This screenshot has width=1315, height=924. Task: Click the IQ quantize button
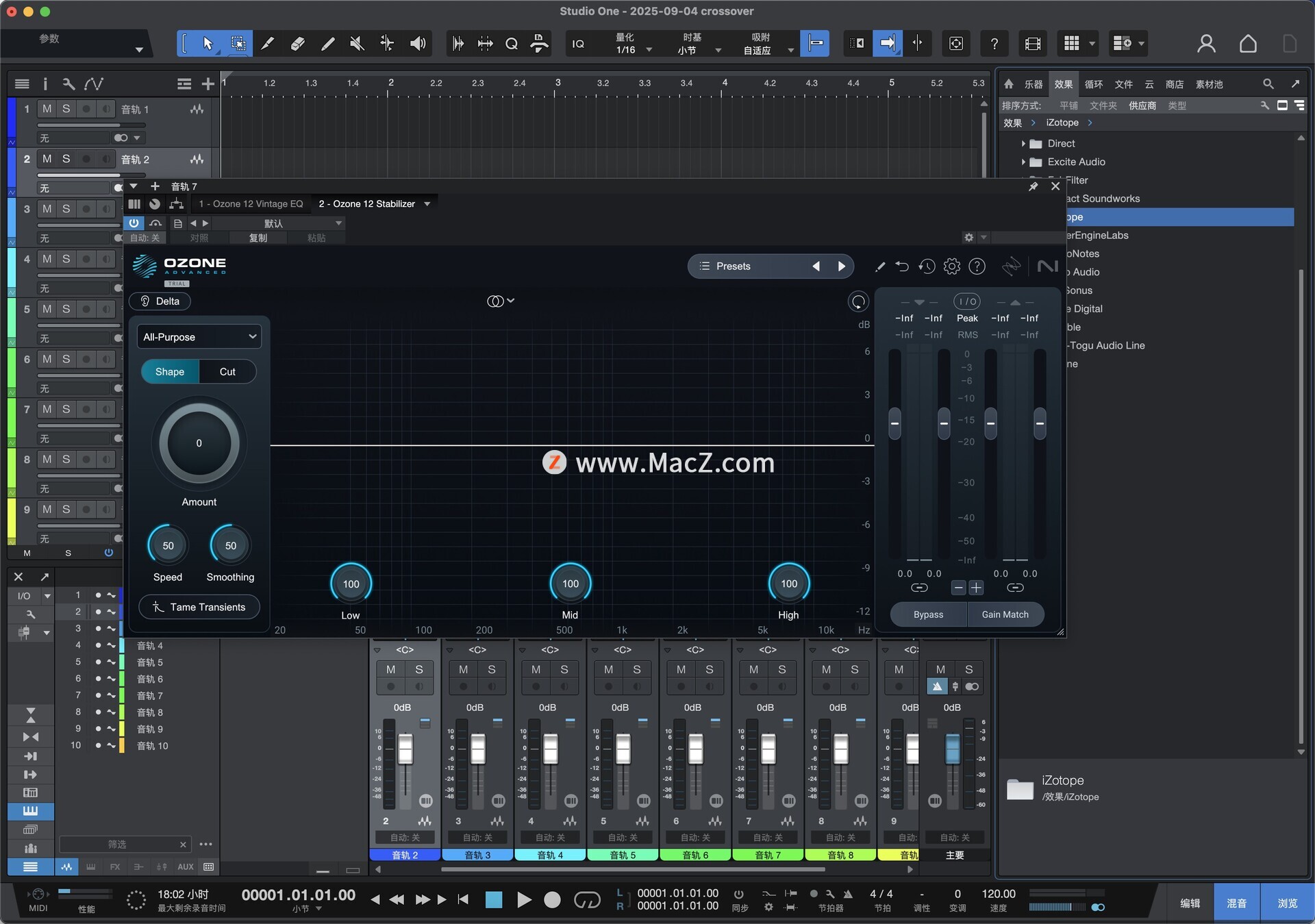[578, 44]
